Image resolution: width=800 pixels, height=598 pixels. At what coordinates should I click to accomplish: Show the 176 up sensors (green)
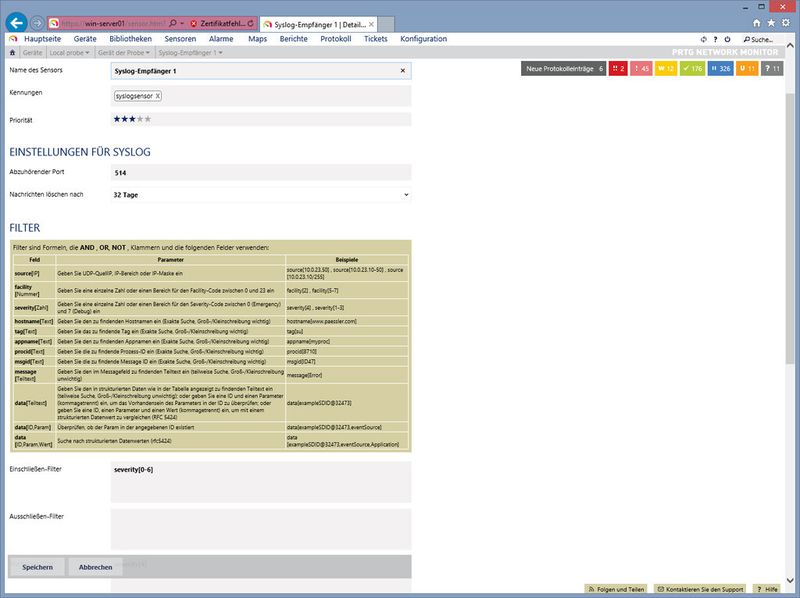coord(692,68)
